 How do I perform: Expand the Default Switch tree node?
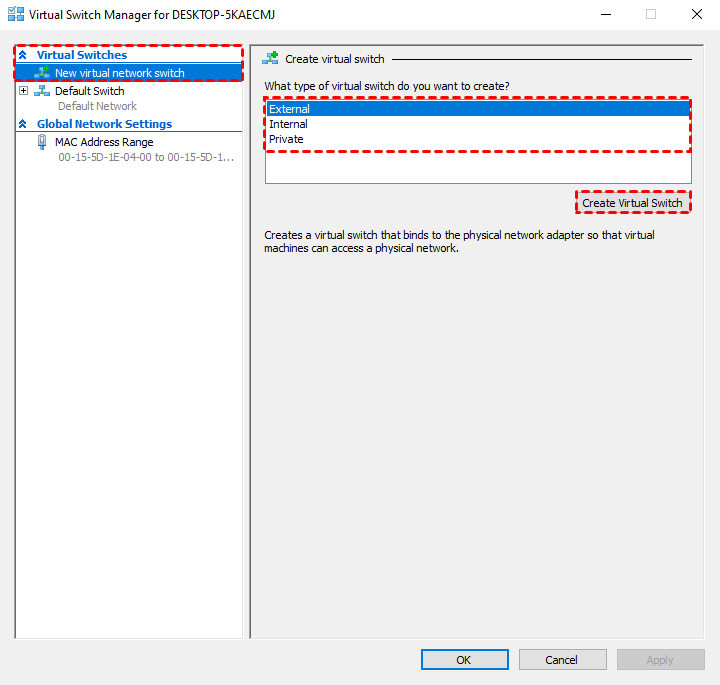pyautogui.click(x=23, y=91)
